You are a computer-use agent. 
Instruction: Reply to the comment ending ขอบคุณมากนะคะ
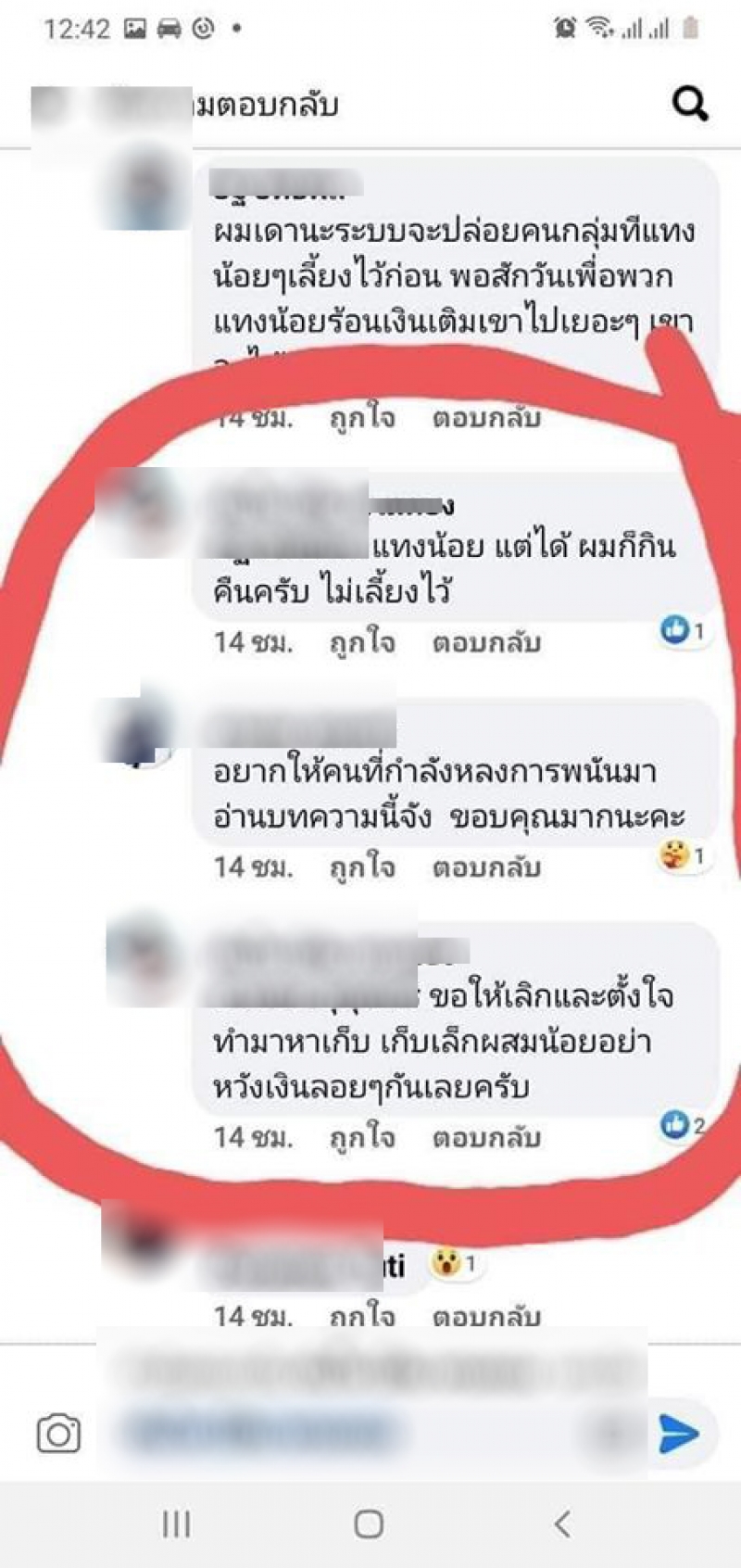click(486, 867)
